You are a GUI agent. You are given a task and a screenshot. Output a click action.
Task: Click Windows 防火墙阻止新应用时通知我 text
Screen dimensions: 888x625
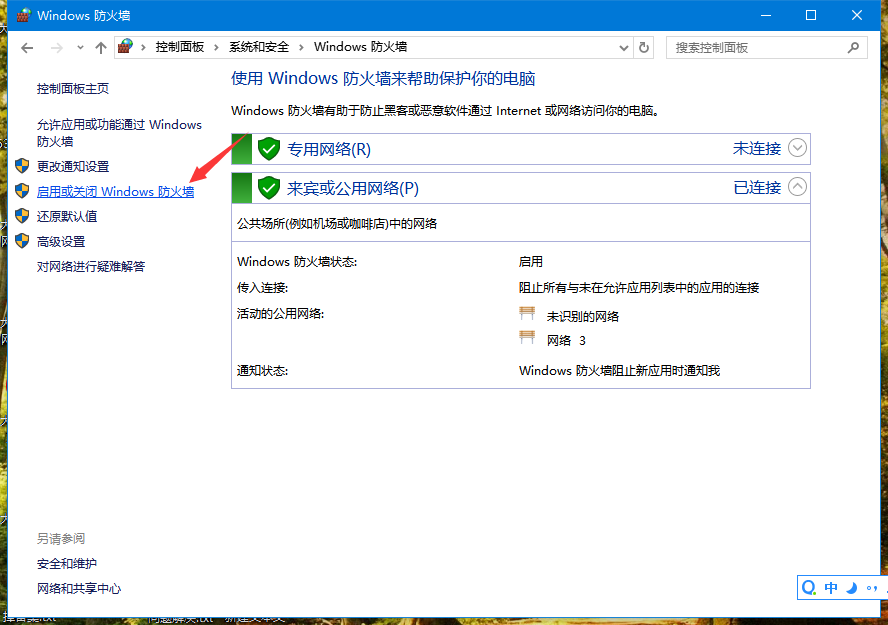coord(620,371)
